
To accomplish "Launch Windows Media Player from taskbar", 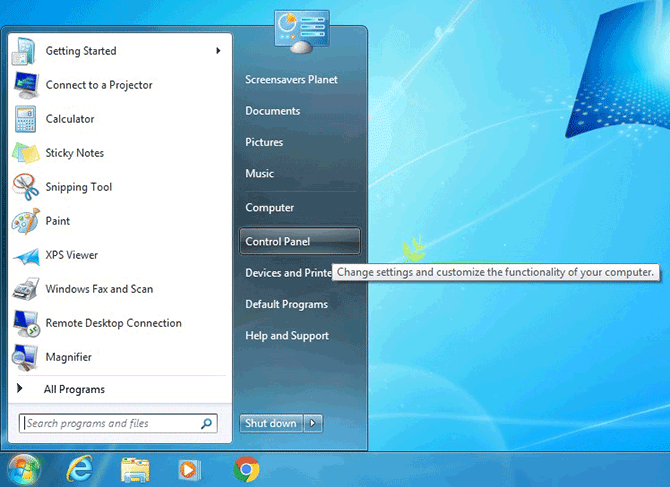I will point(189,470).
